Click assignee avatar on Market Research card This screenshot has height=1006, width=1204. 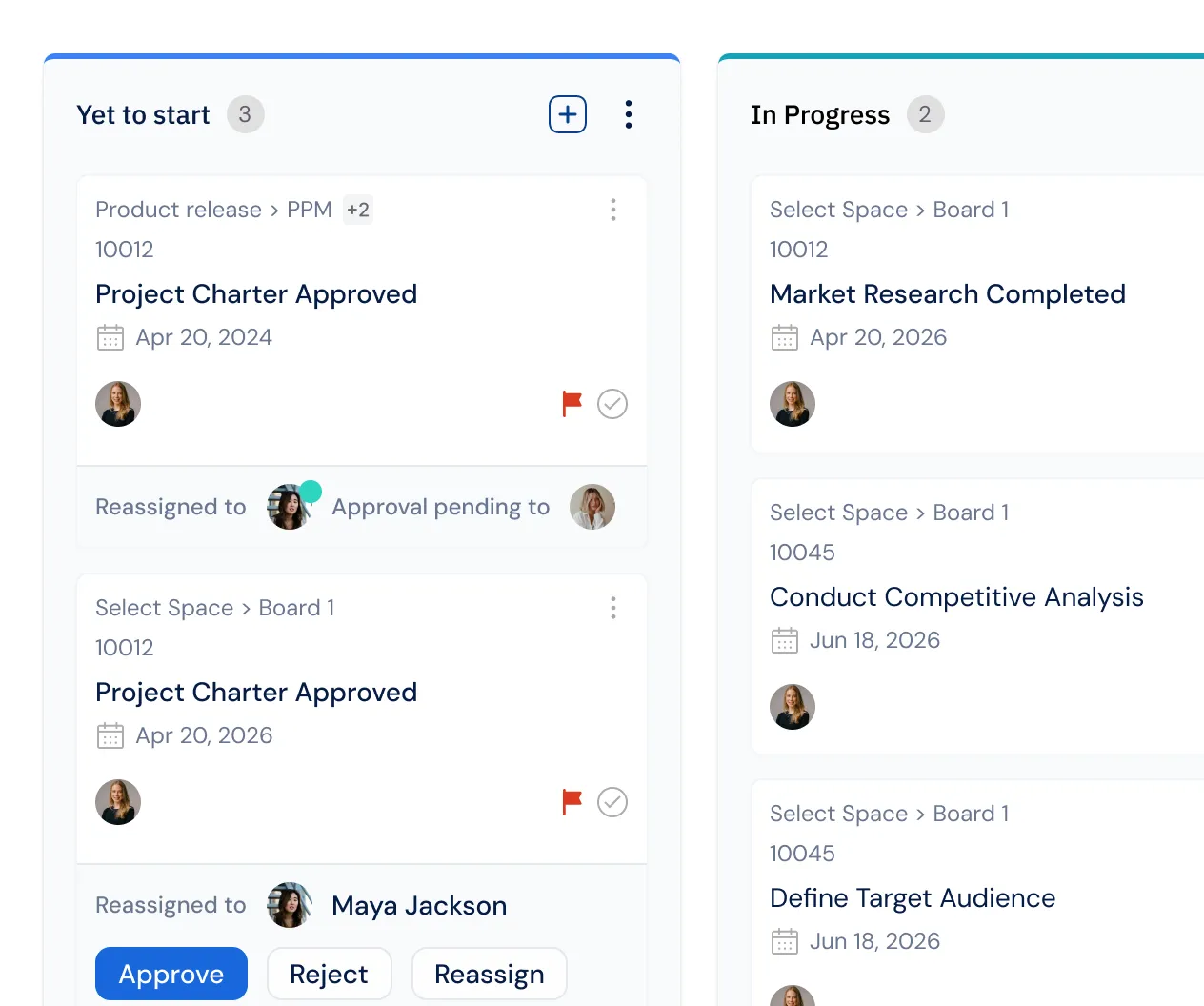click(793, 404)
